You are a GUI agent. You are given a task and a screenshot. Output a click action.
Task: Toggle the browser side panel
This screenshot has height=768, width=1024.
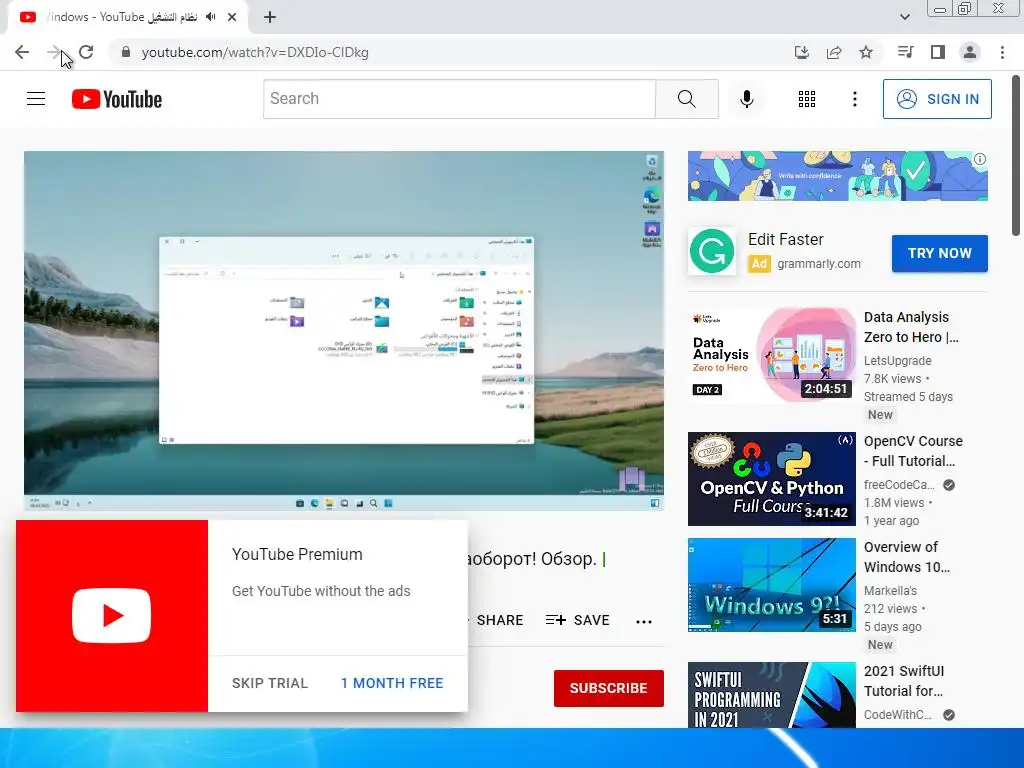938,52
